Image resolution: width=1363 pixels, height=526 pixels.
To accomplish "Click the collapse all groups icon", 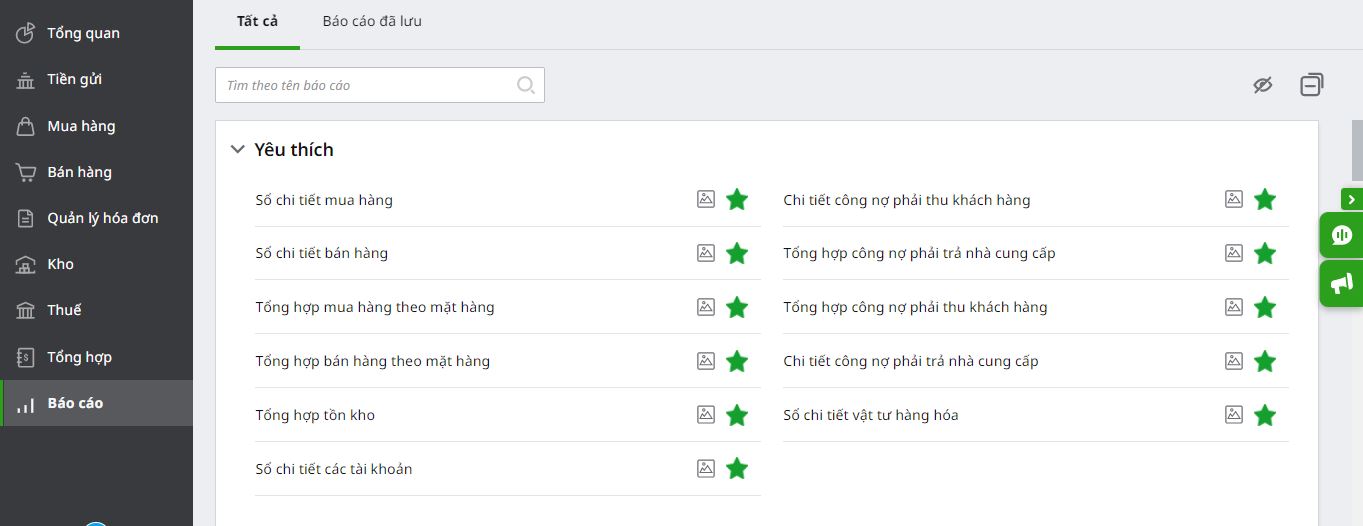I will tap(1312, 85).
